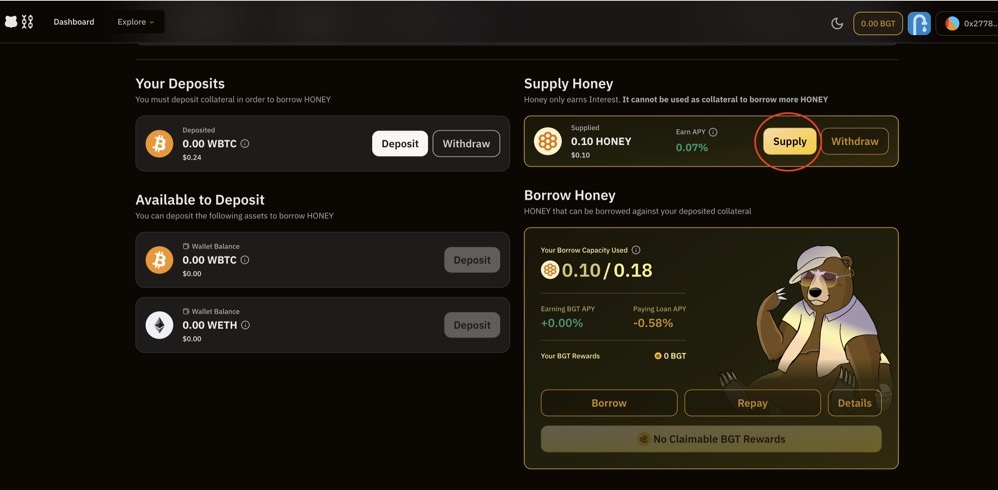
Task: Open the blue arch icon beside BGT
Action: point(919,23)
